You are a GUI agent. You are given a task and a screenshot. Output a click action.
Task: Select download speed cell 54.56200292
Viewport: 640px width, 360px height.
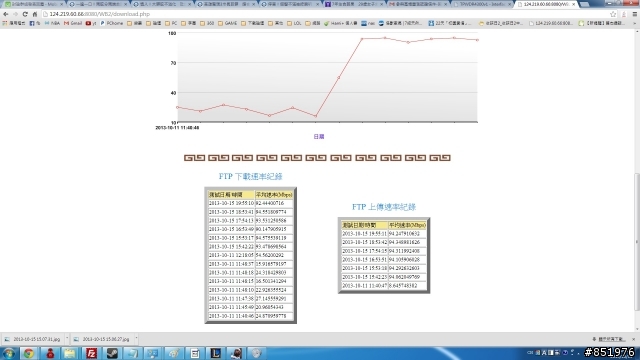coord(274,255)
